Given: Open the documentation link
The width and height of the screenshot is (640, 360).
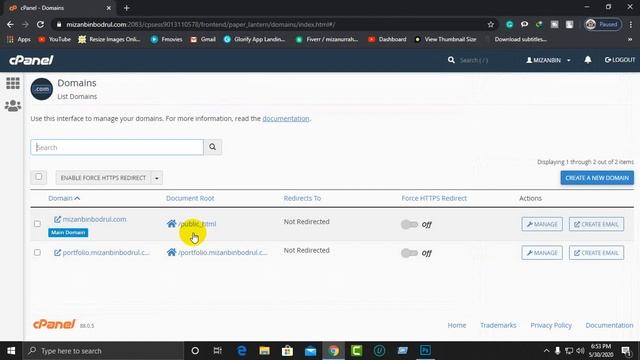Looking at the screenshot, I should (x=286, y=118).
